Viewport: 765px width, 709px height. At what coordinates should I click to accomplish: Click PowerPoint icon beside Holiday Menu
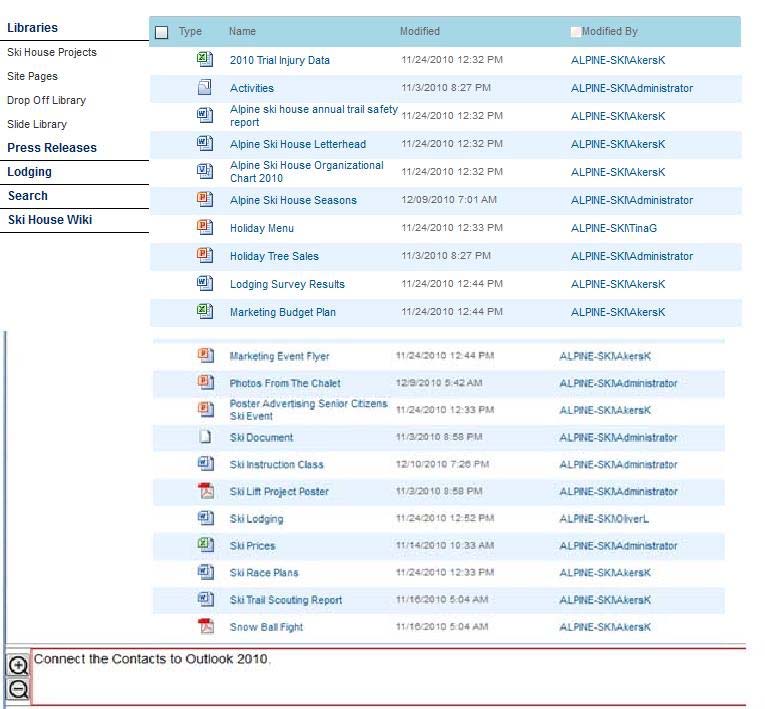click(205, 228)
